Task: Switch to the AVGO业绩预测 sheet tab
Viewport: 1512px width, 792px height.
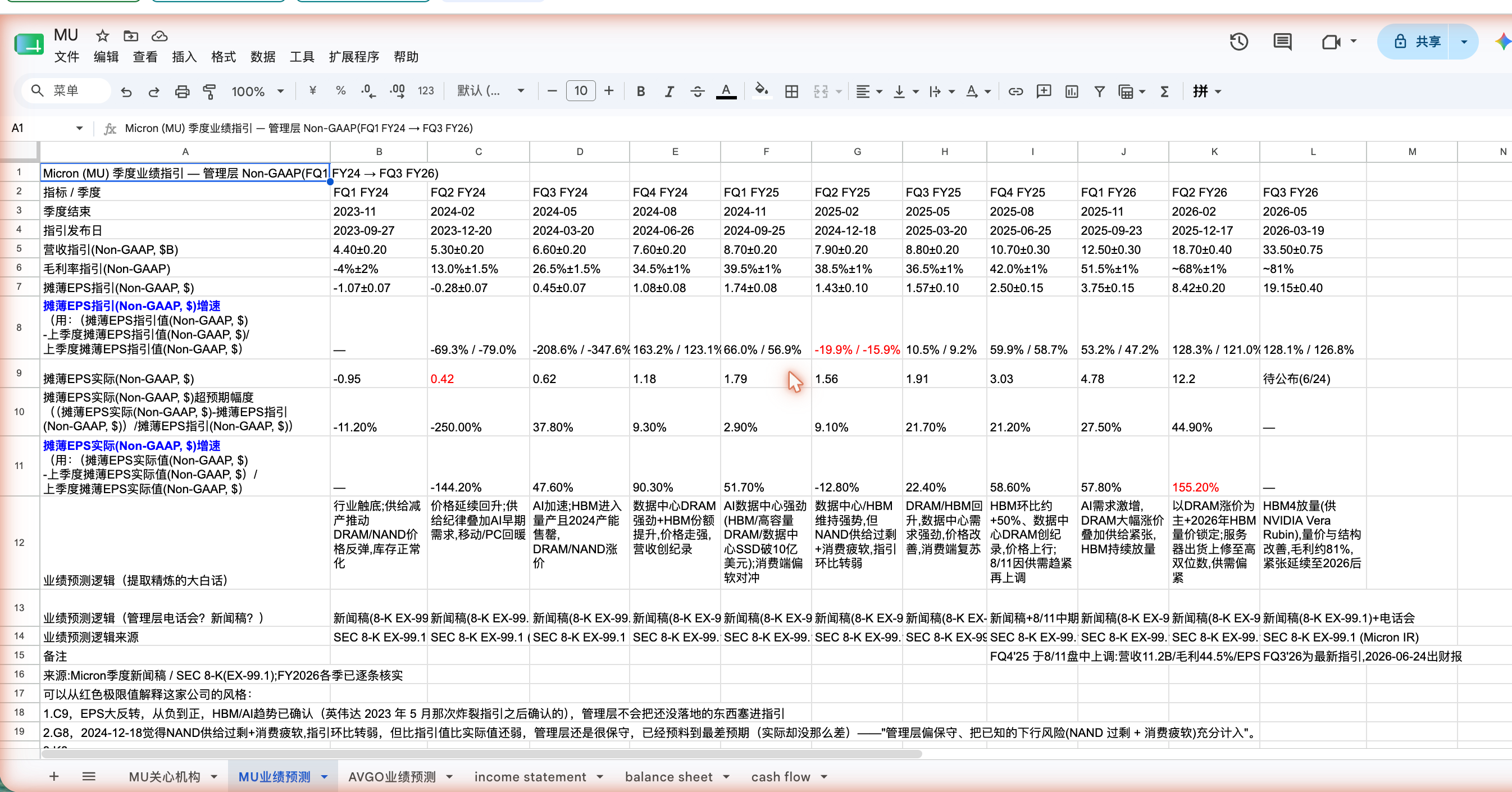Action: 392,777
